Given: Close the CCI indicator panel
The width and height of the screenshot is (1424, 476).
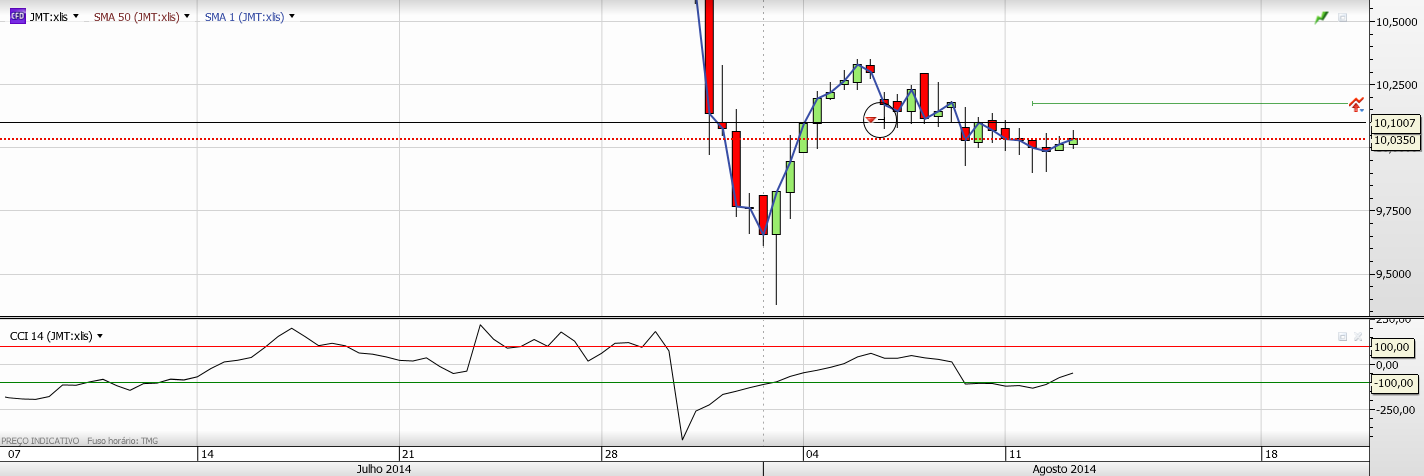Looking at the screenshot, I should 1357,337.
